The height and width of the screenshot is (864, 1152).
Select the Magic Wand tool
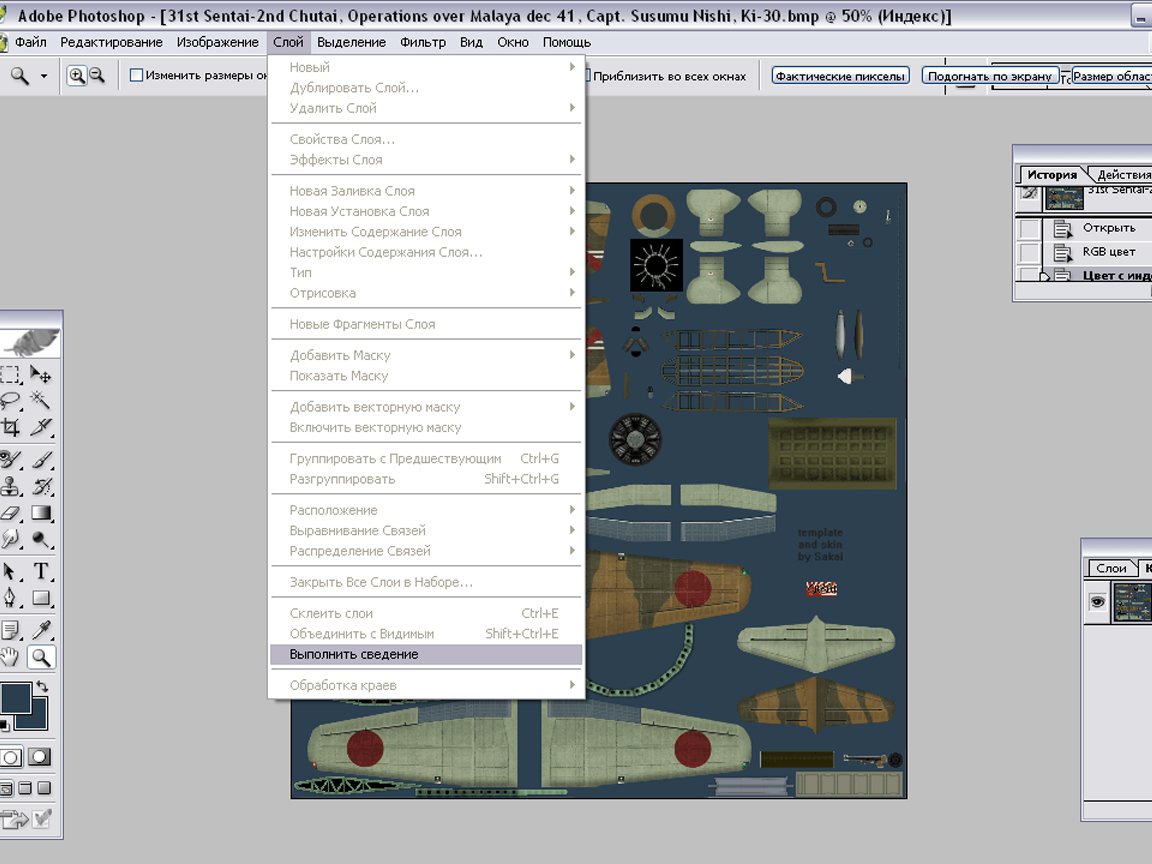[x=41, y=400]
